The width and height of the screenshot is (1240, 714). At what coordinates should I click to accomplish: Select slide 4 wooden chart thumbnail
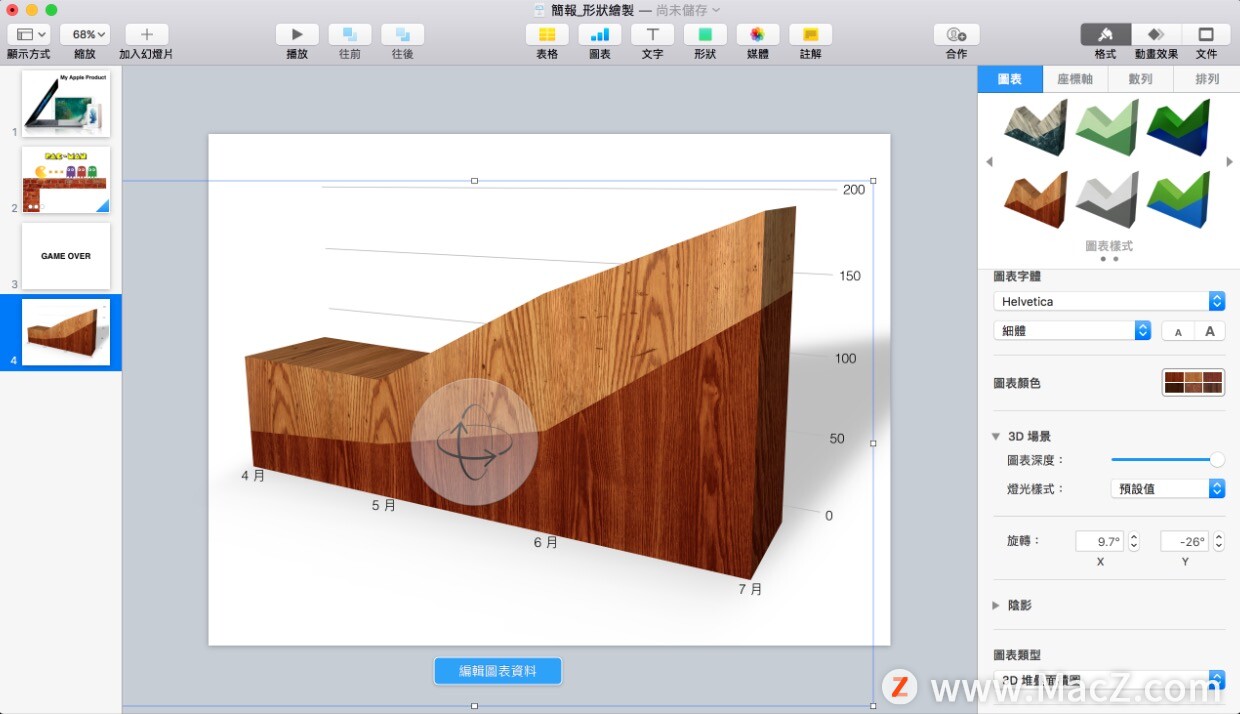pos(66,332)
